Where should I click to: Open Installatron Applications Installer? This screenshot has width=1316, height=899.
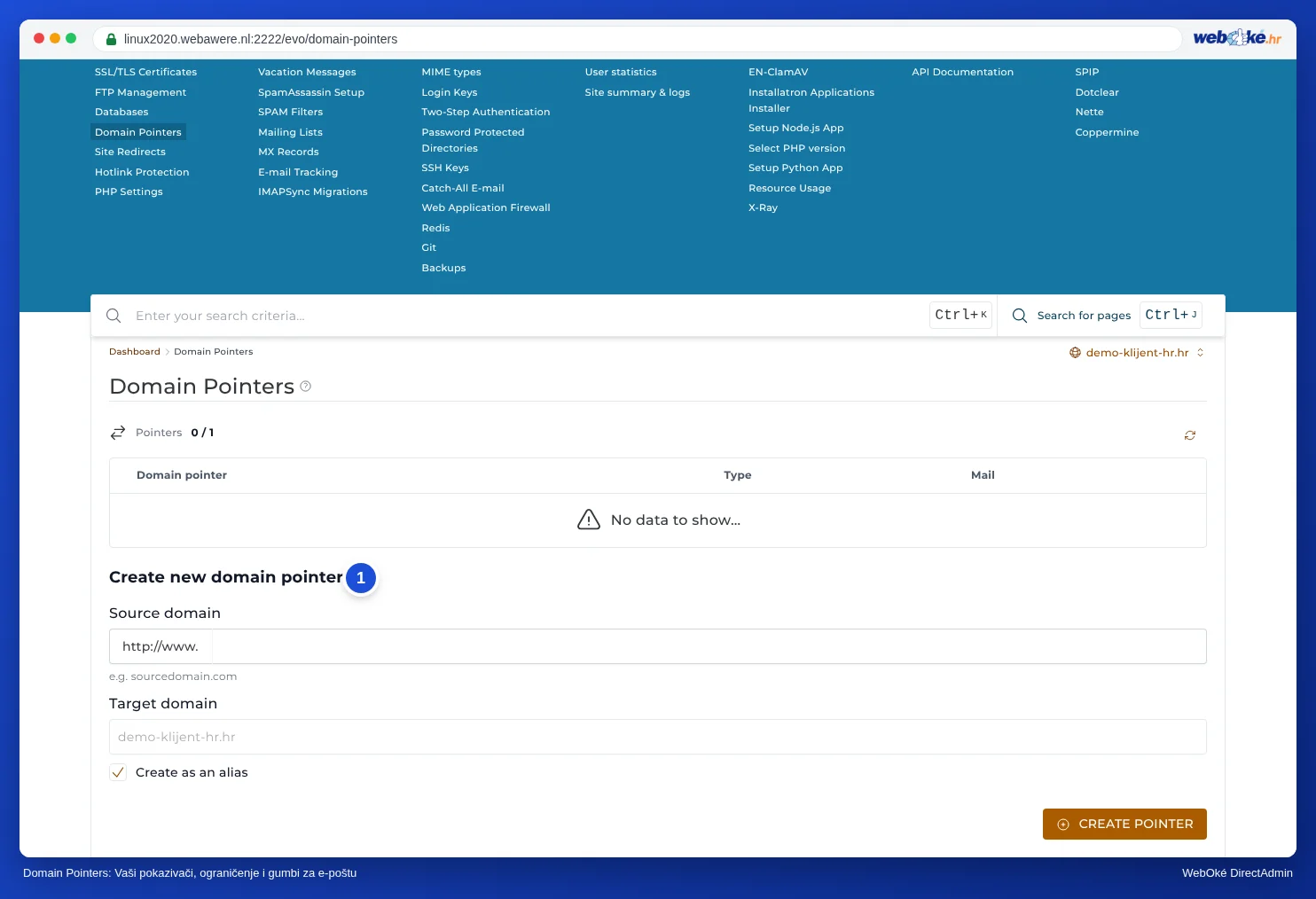(x=811, y=100)
